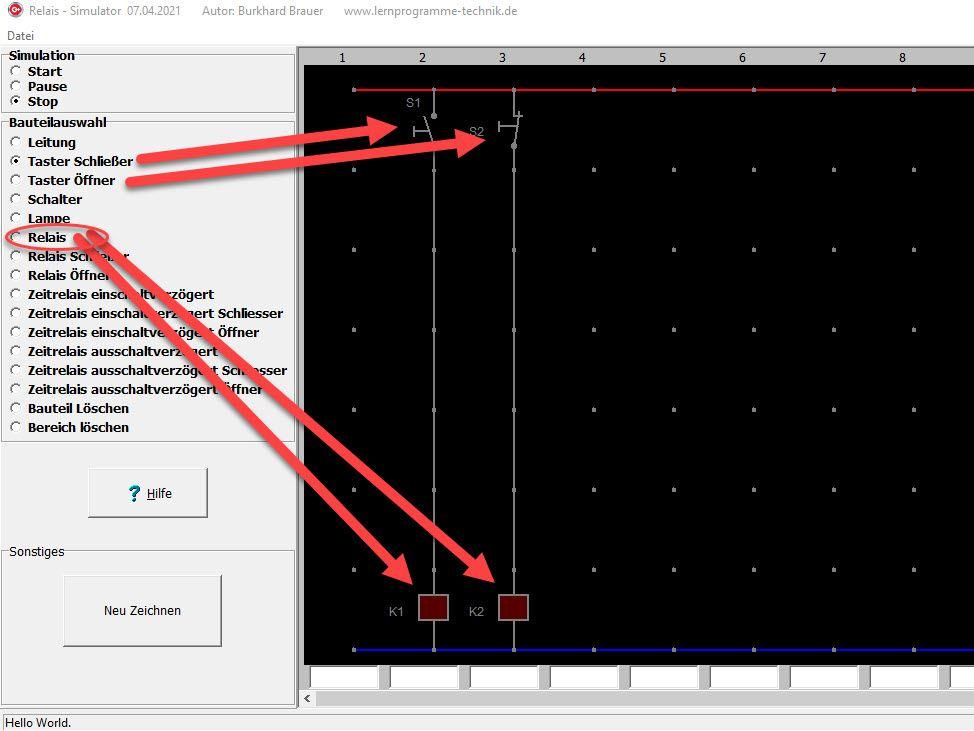Screen dimensions: 974x731
Task: Open Hilfe with the question mark button
Action: (x=148, y=493)
